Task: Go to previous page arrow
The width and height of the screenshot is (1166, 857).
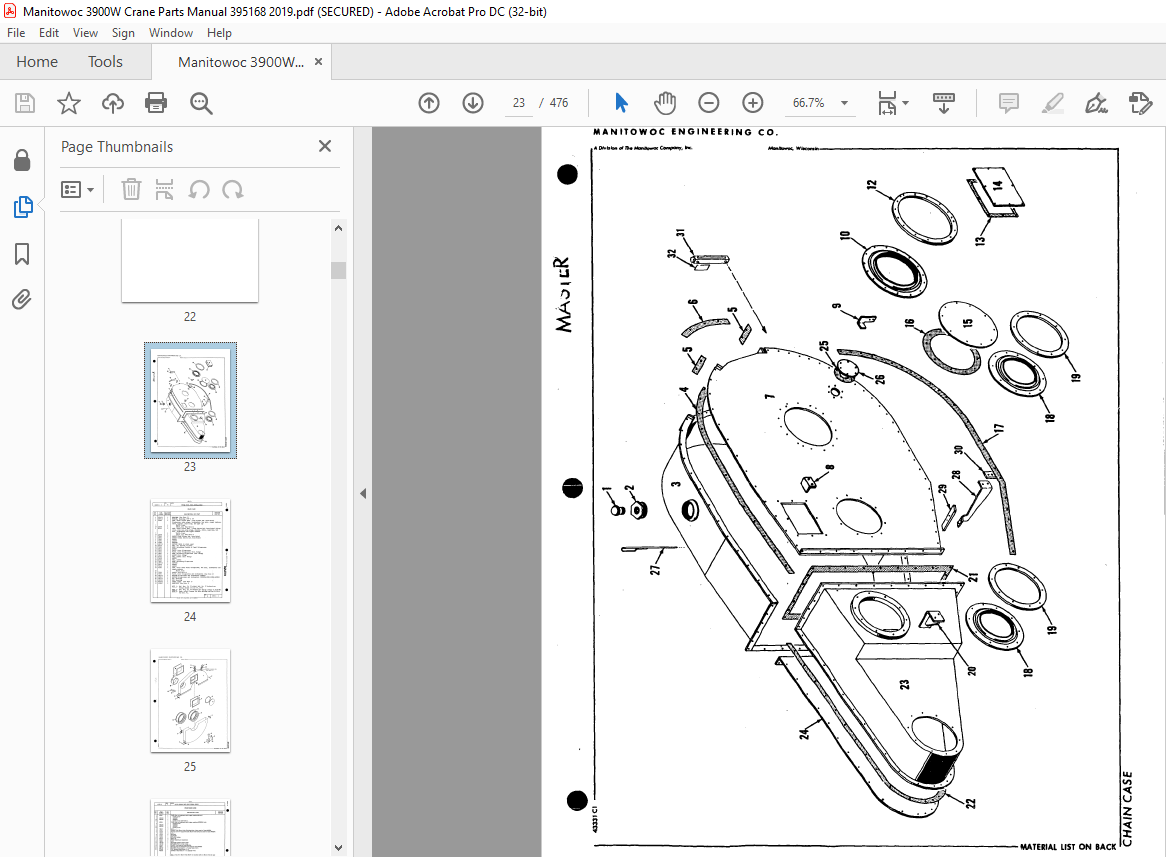Action: (429, 103)
